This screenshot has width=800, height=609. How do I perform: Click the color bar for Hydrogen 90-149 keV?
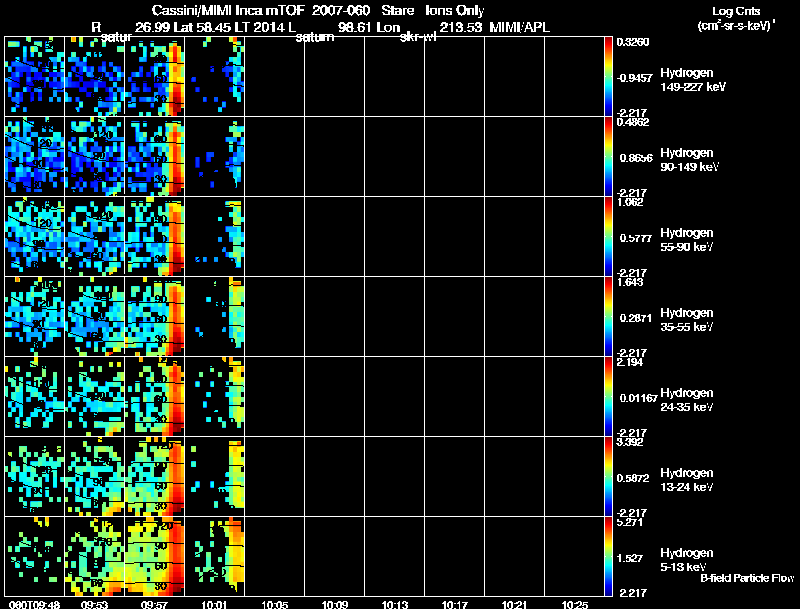tap(609, 155)
